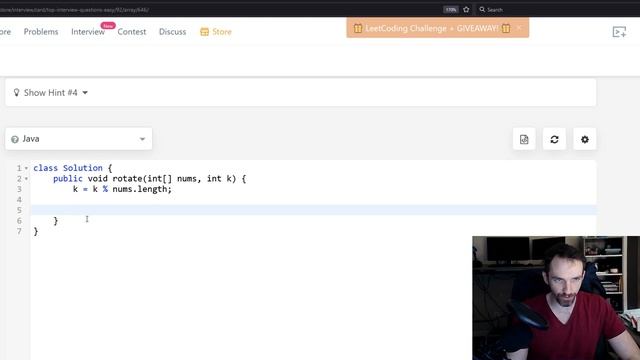The width and height of the screenshot is (640, 360).
Task: Click the browser URL address text
Action: tap(74, 9)
